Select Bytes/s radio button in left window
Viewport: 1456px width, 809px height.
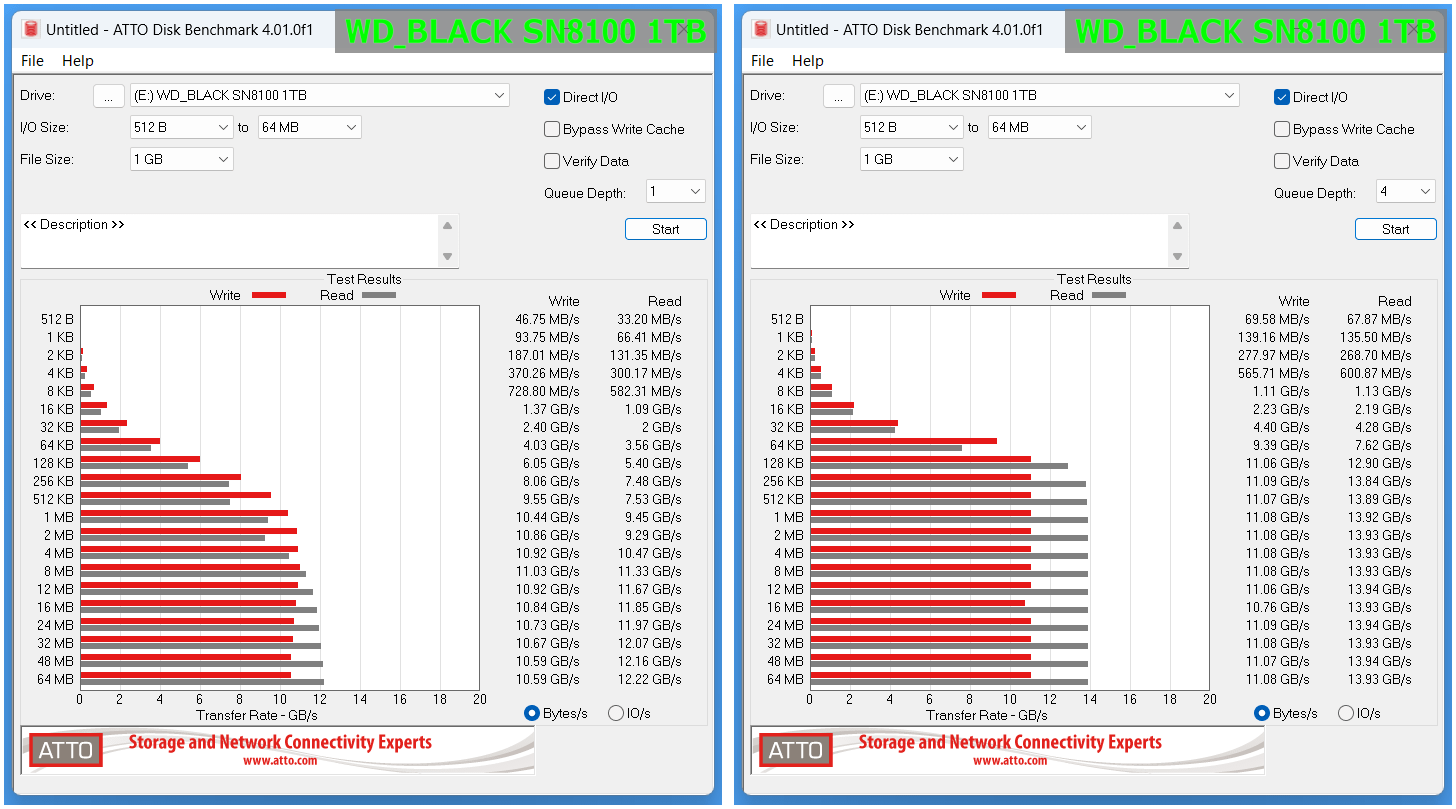(x=532, y=713)
